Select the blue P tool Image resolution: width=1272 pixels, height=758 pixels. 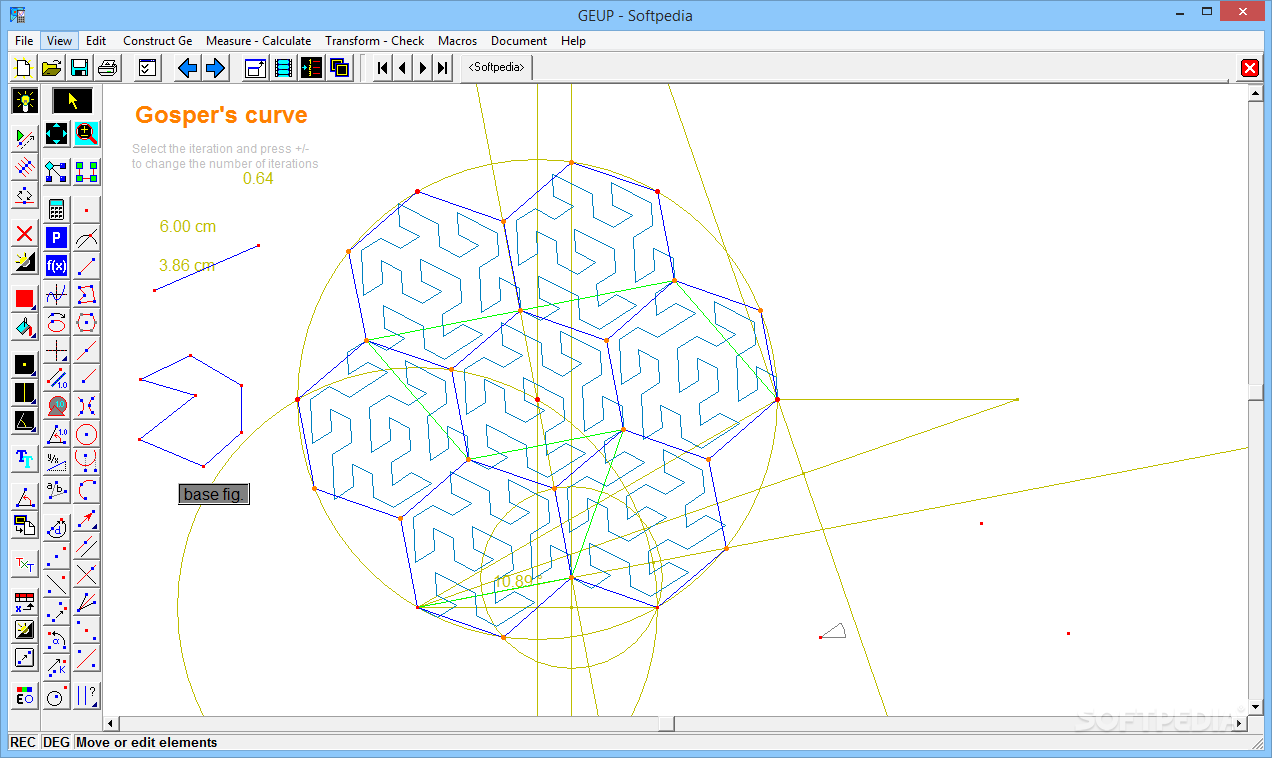point(57,238)
